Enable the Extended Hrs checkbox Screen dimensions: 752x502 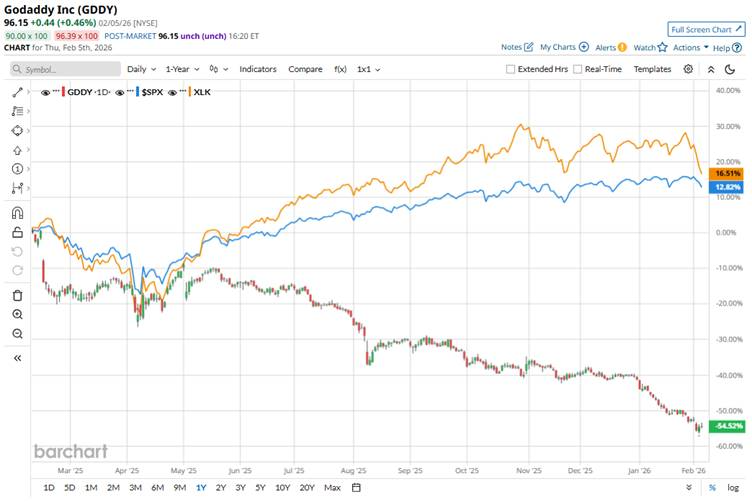pyautogui.click(x=511, y=69)
